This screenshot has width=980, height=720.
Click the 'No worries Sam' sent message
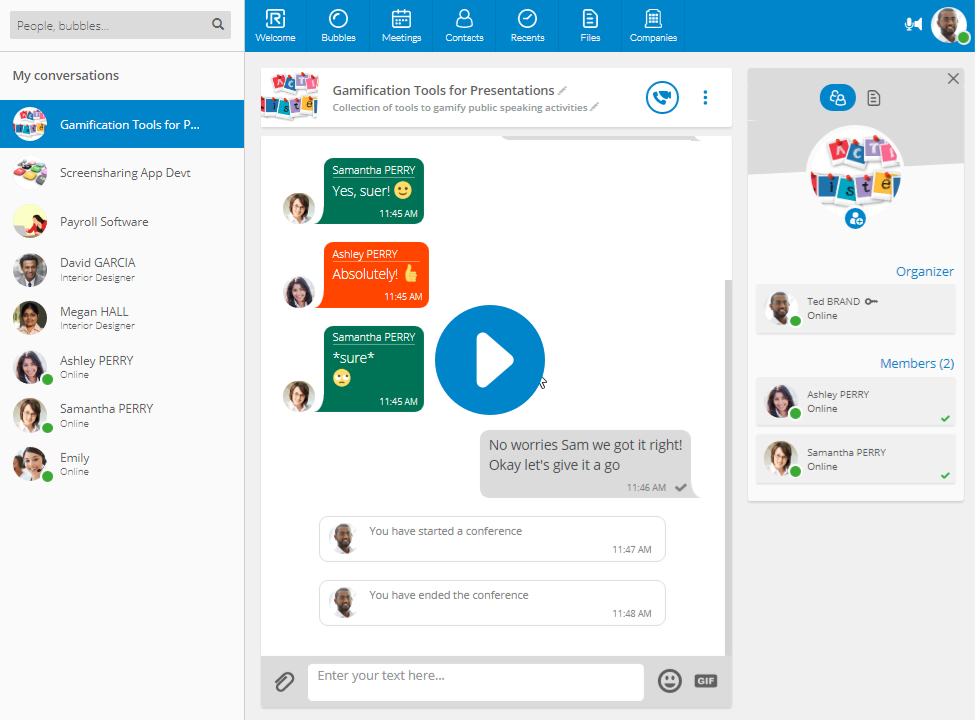(586, 464)
